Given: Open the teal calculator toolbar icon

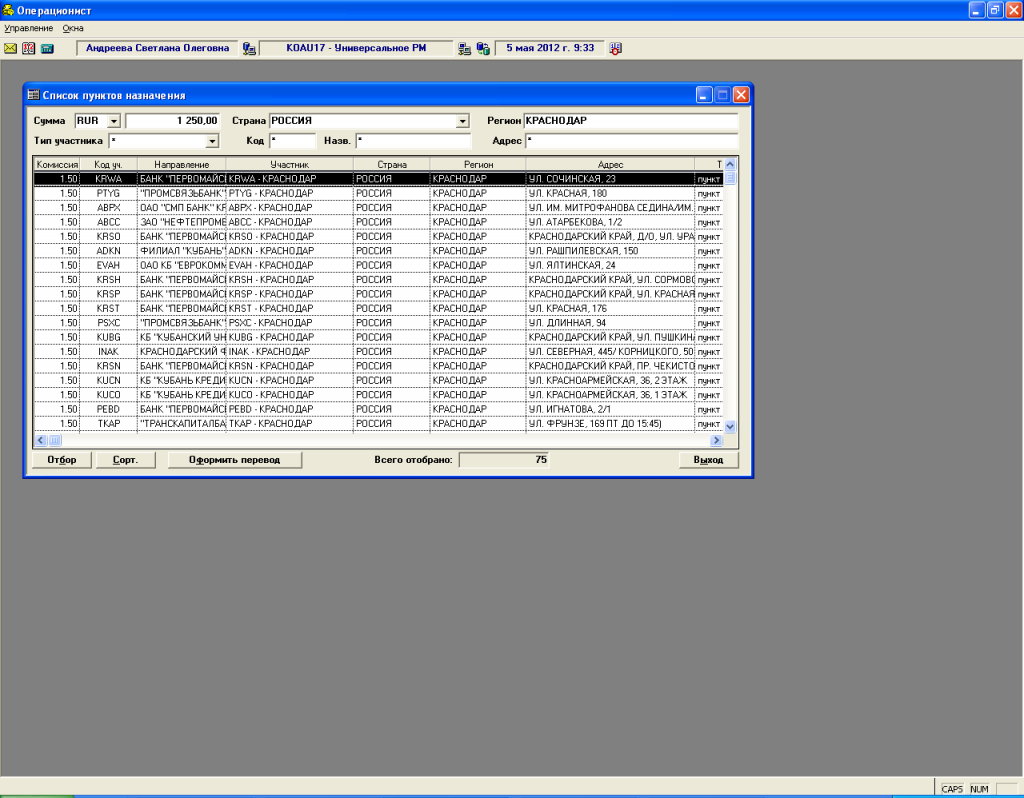Looking at the screenshot, I should (46, 48).
